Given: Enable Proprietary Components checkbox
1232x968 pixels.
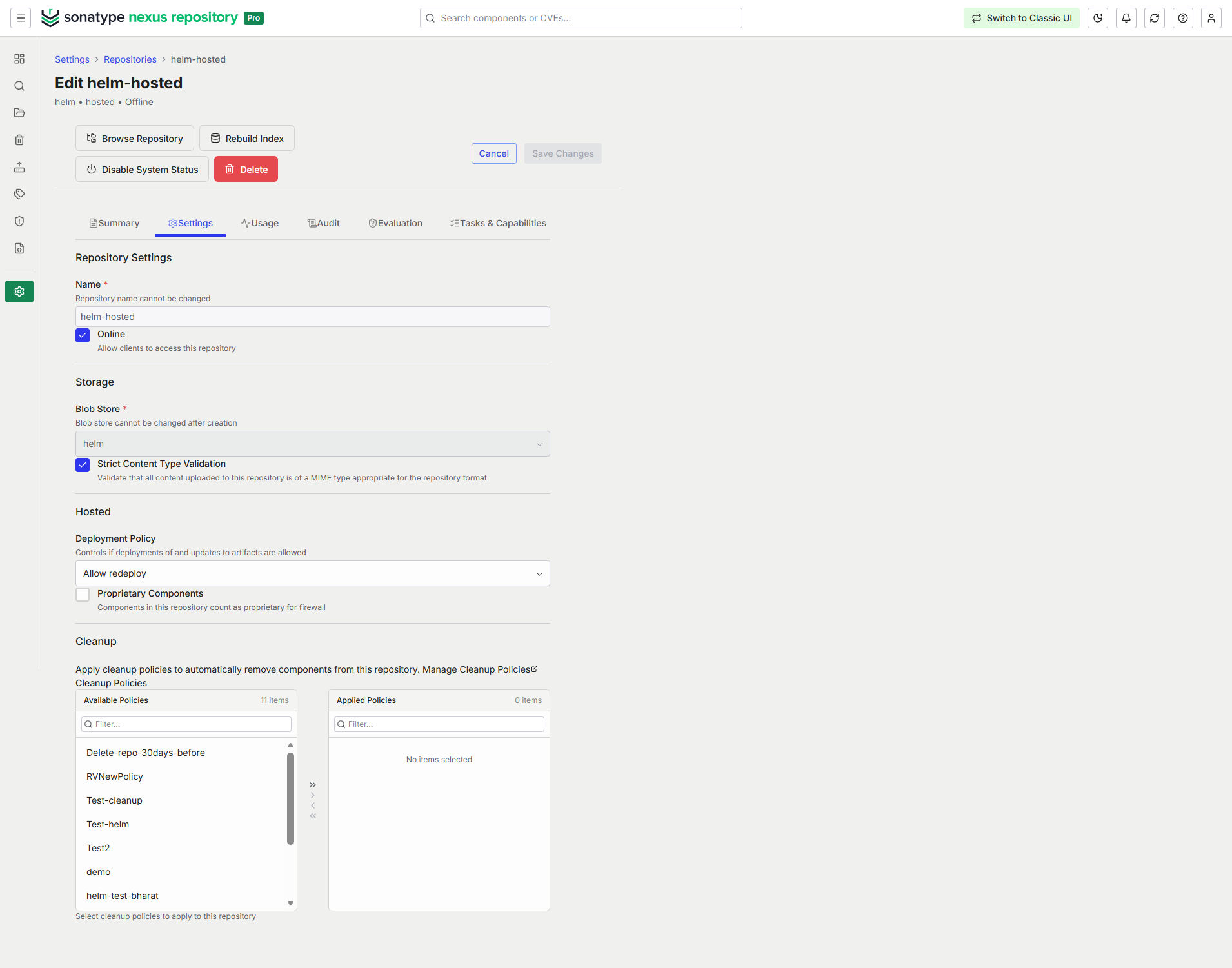Looking at the screenshot, I should [x=83, y=595].
